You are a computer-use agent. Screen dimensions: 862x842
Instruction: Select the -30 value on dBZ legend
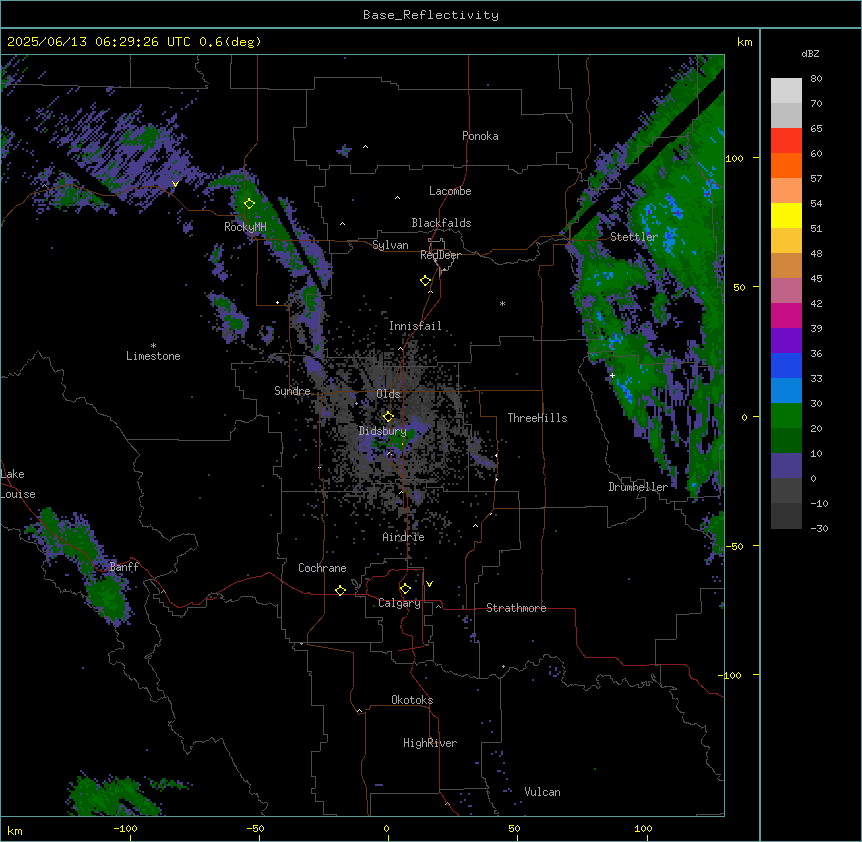[819, 529]
